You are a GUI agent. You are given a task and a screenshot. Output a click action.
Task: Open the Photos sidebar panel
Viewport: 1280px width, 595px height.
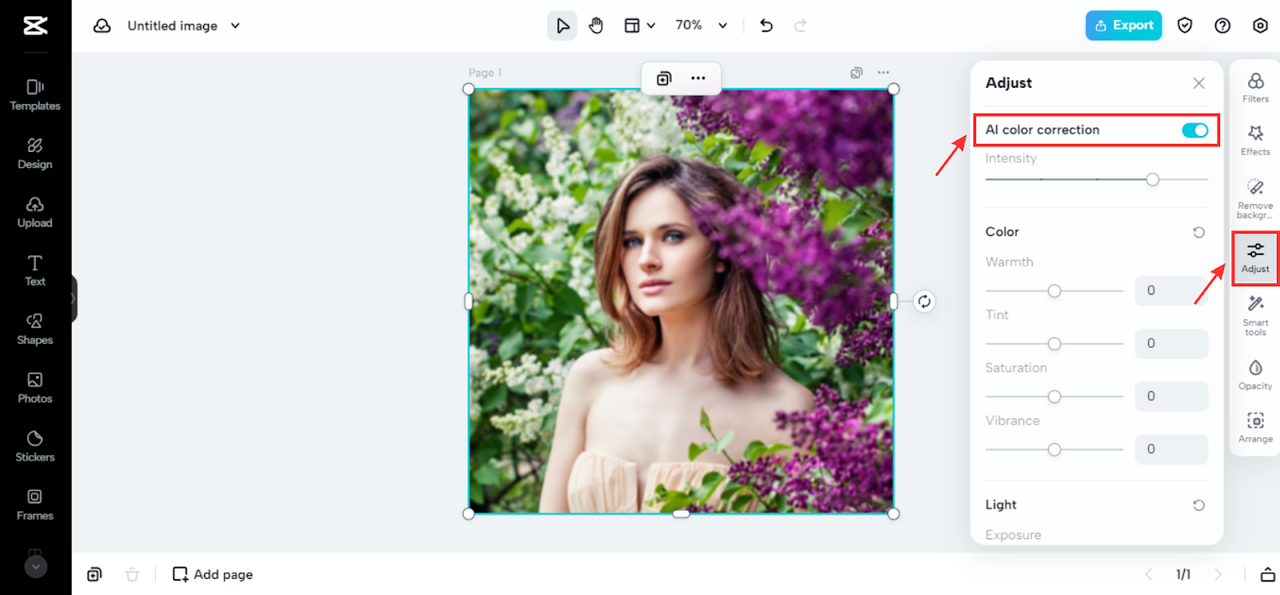[x=35, y=387]
